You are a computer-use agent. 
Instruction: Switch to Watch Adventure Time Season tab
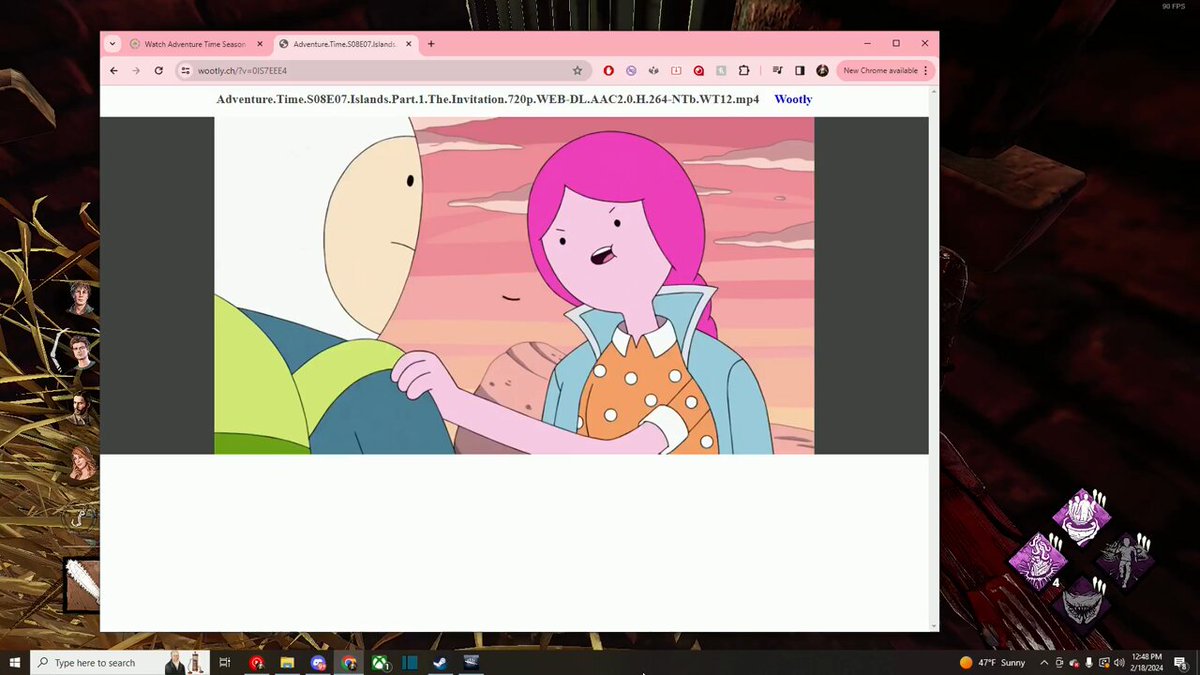(x=194, y=44)
